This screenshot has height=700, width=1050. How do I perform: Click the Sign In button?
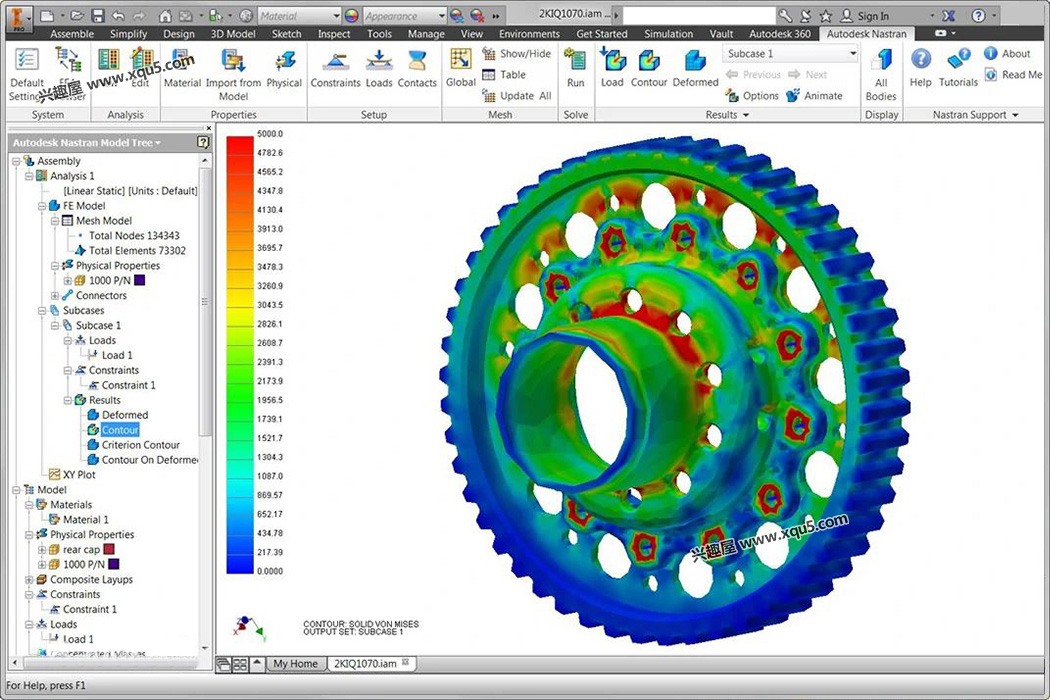click(x=865, y=16)
